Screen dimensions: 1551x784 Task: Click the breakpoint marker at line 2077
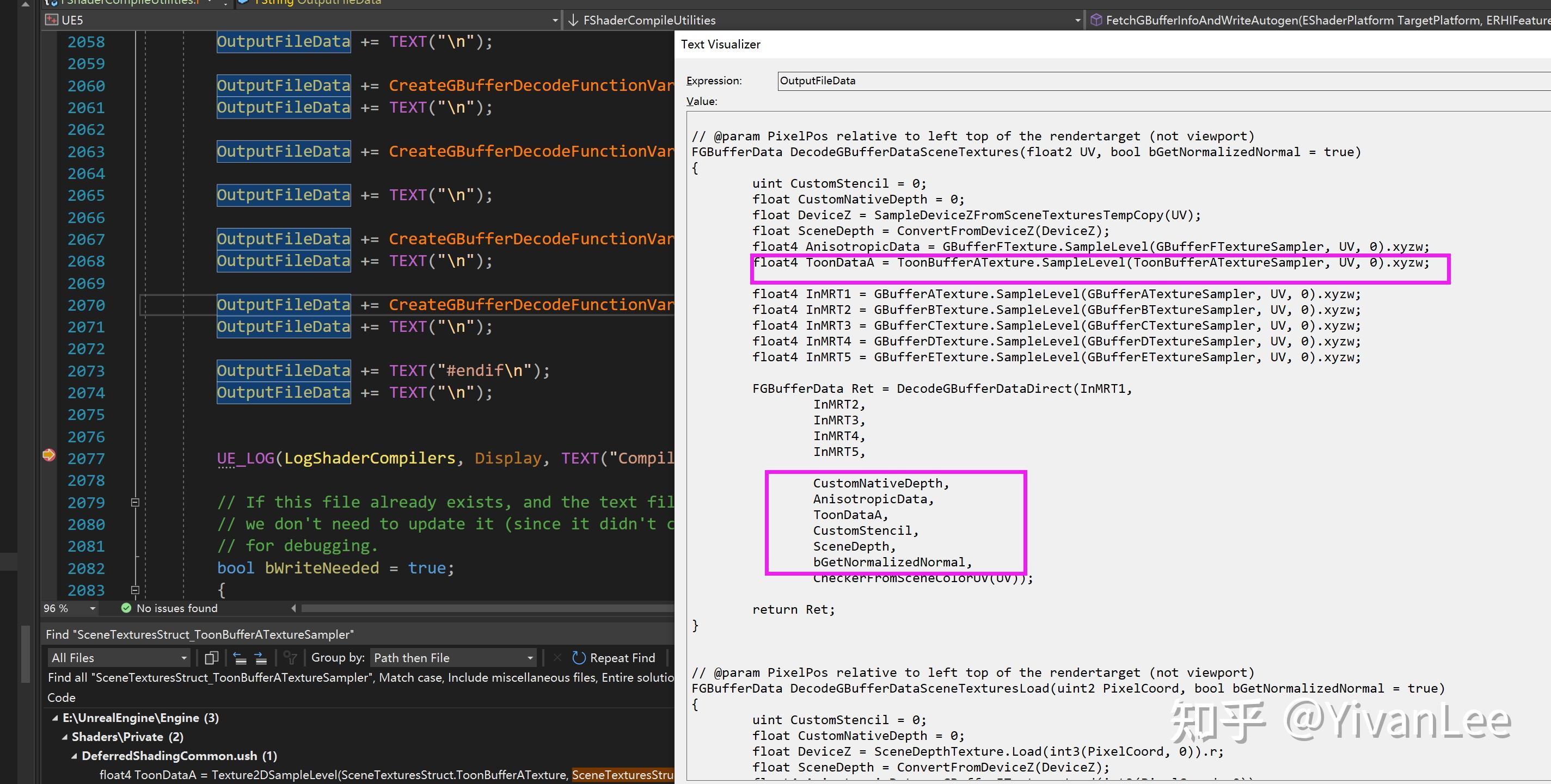49,455
